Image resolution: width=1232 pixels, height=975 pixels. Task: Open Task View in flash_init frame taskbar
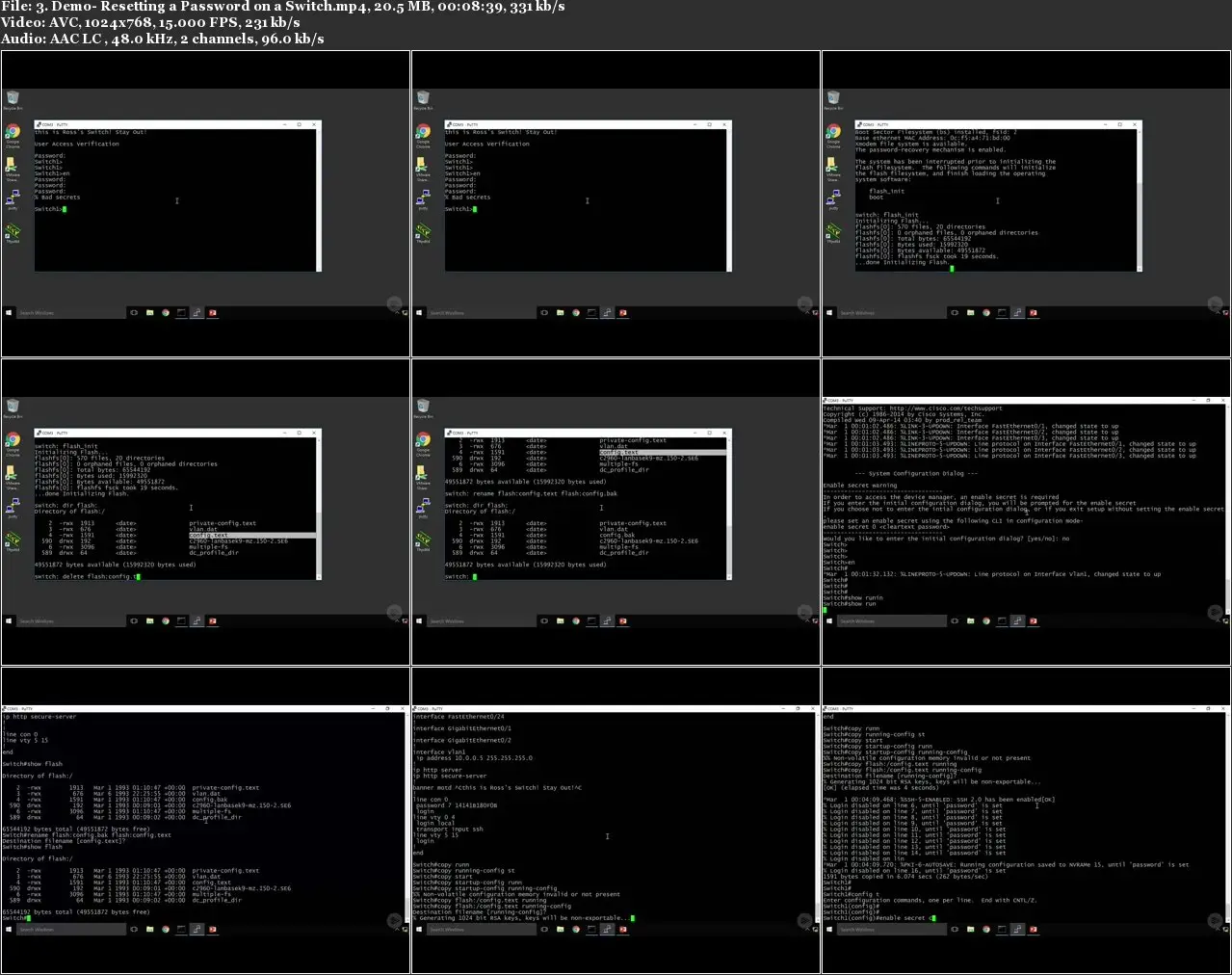[955, 312]
